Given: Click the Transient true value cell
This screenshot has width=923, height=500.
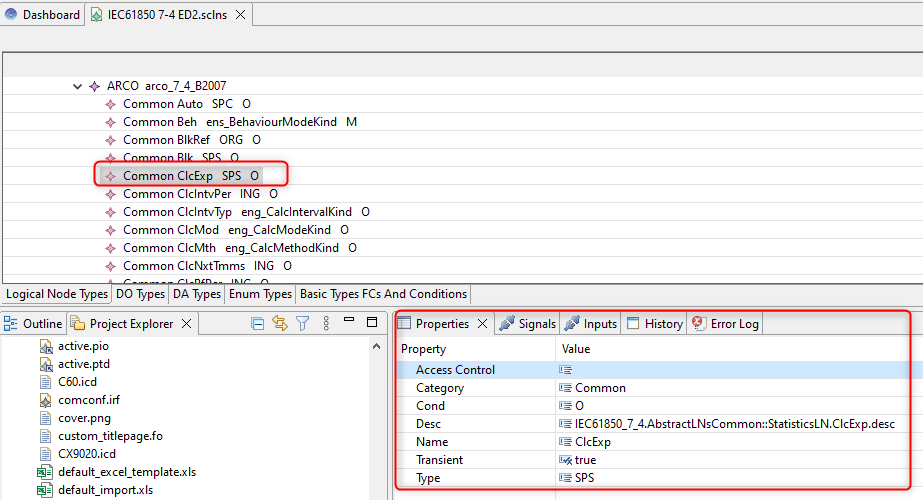Looking at the screenshot, I should coord(585,460).
